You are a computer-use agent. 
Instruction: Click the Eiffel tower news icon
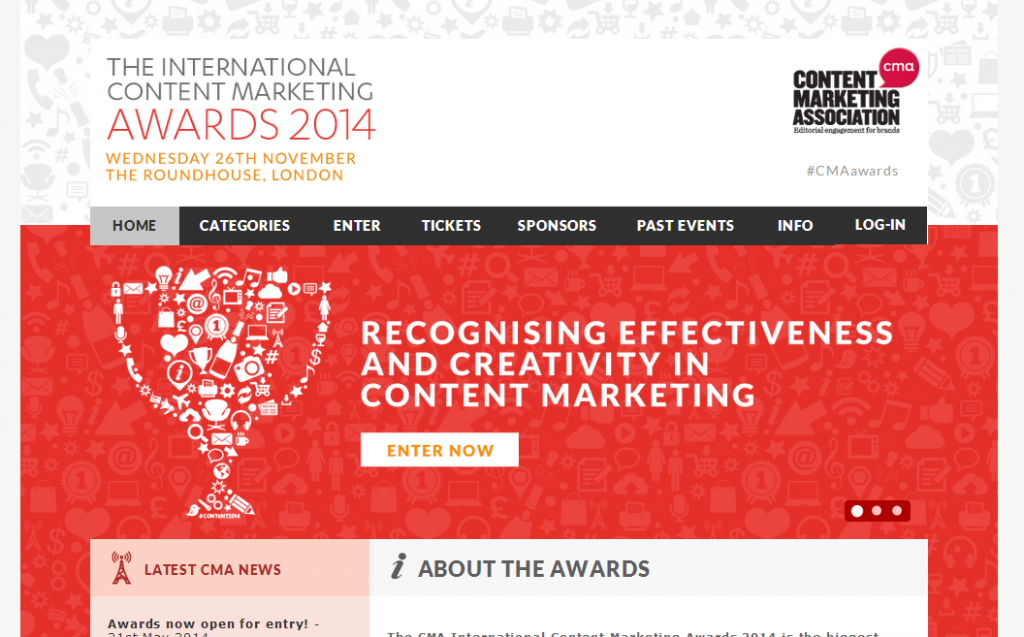pos(121,569)
